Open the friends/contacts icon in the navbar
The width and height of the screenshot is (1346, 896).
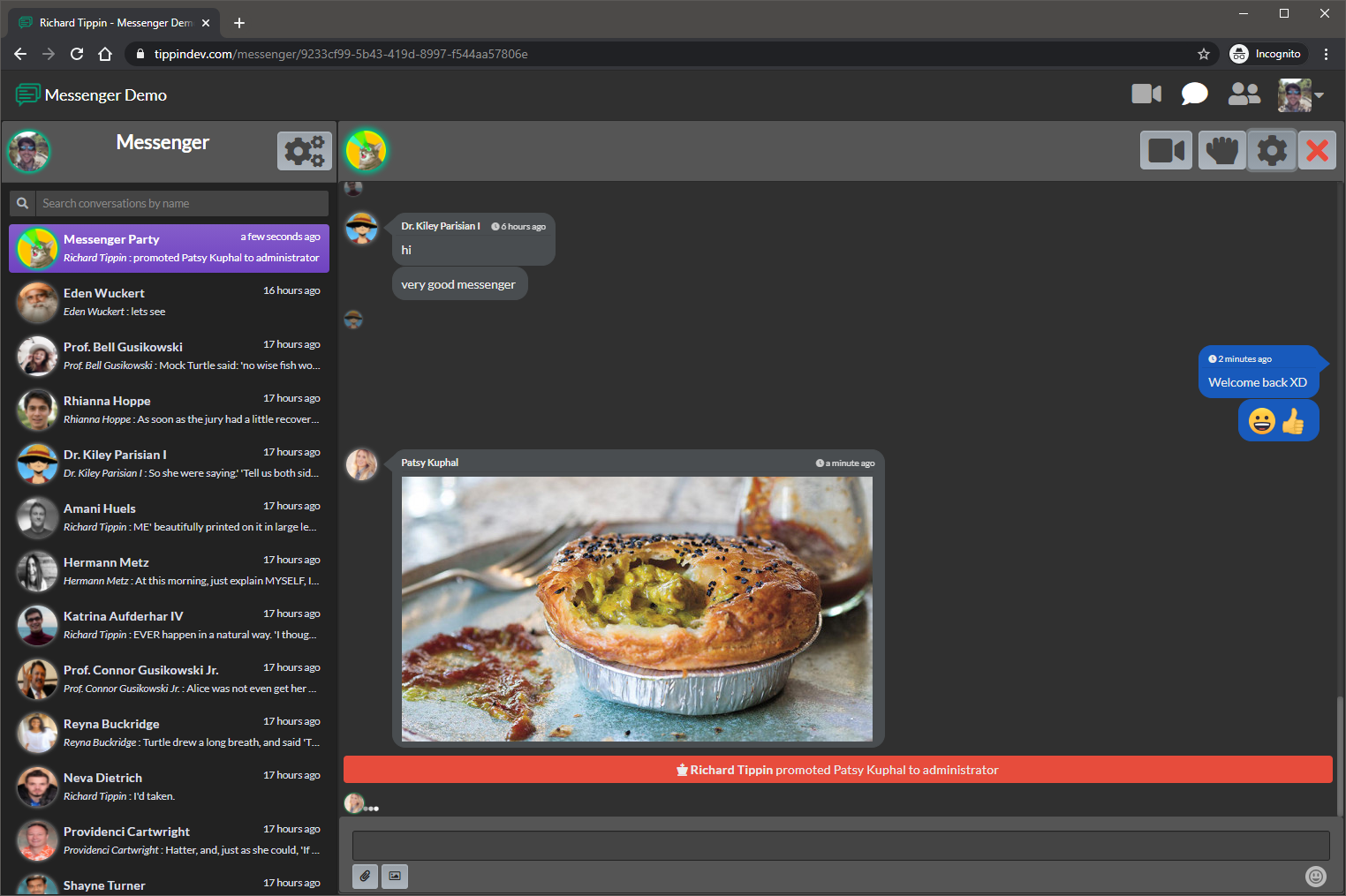pos(1244,94)
